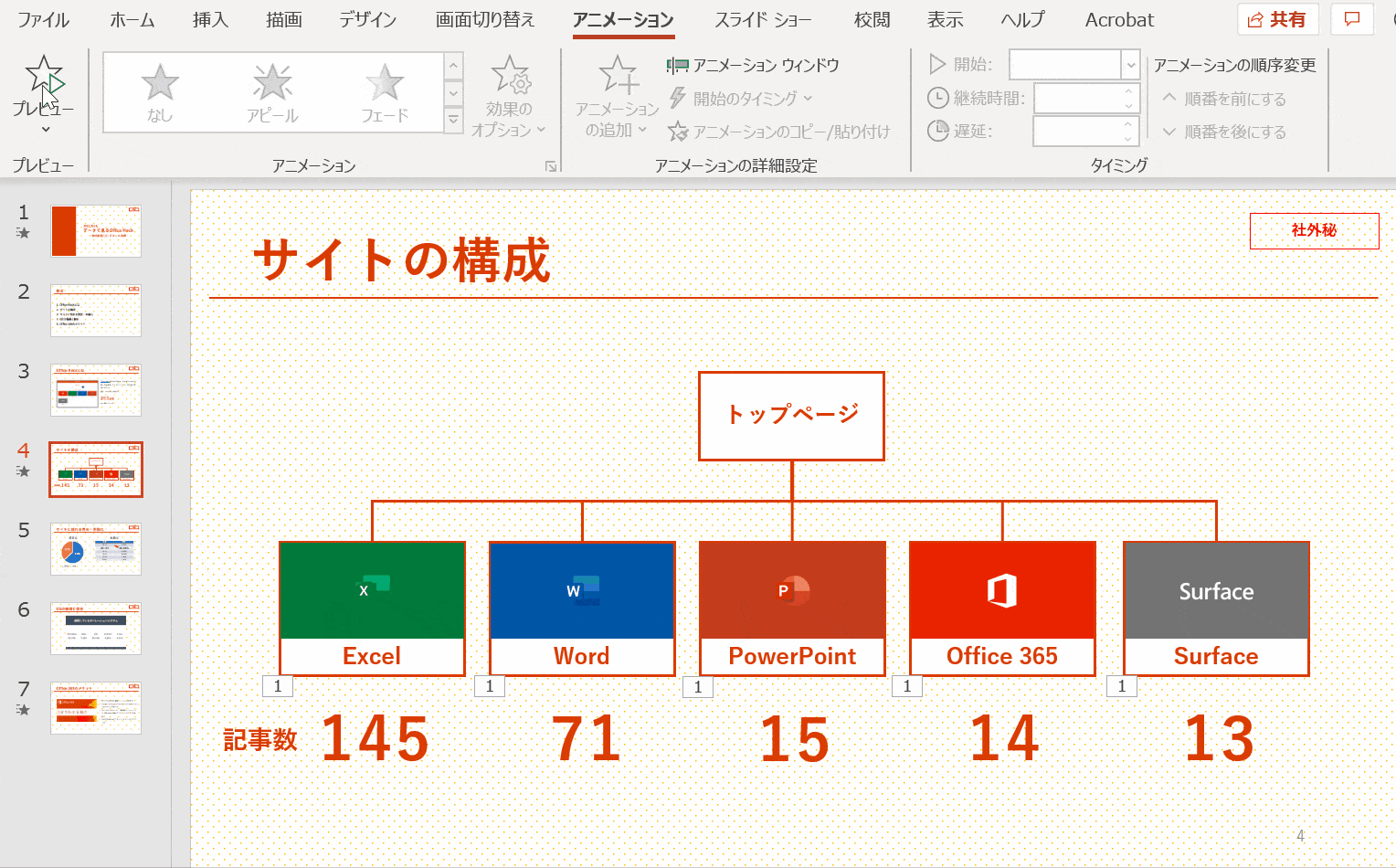Click the Preview star icon
The width and height of the screenshot is (1396, 868).
tap(44, 74)
